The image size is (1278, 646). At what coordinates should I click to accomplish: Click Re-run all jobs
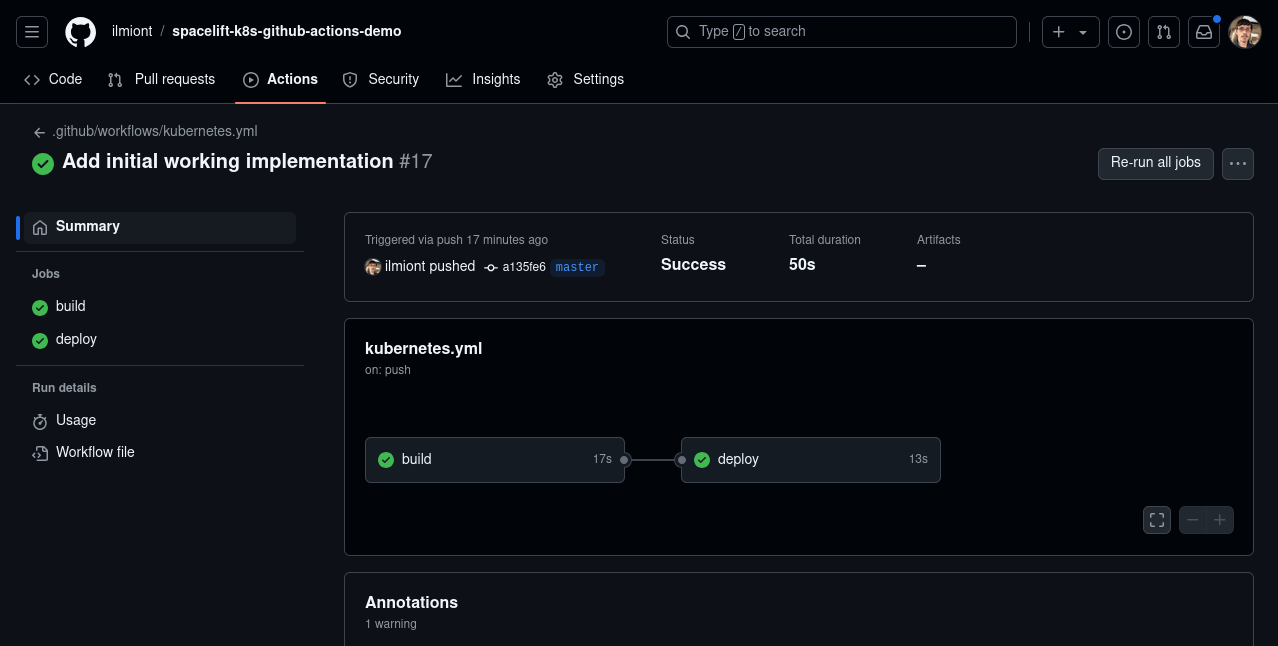tap(1155, 163)
